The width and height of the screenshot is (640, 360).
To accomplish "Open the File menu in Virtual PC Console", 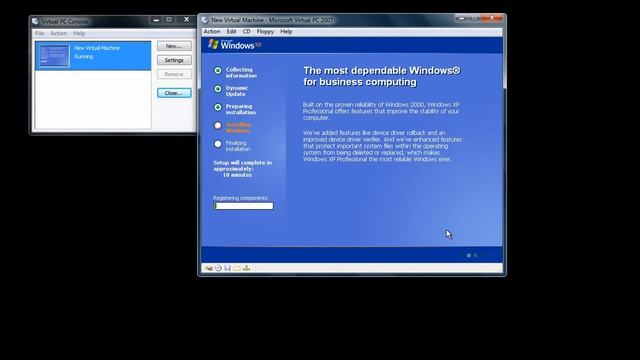I will click(x=39, y=33).
